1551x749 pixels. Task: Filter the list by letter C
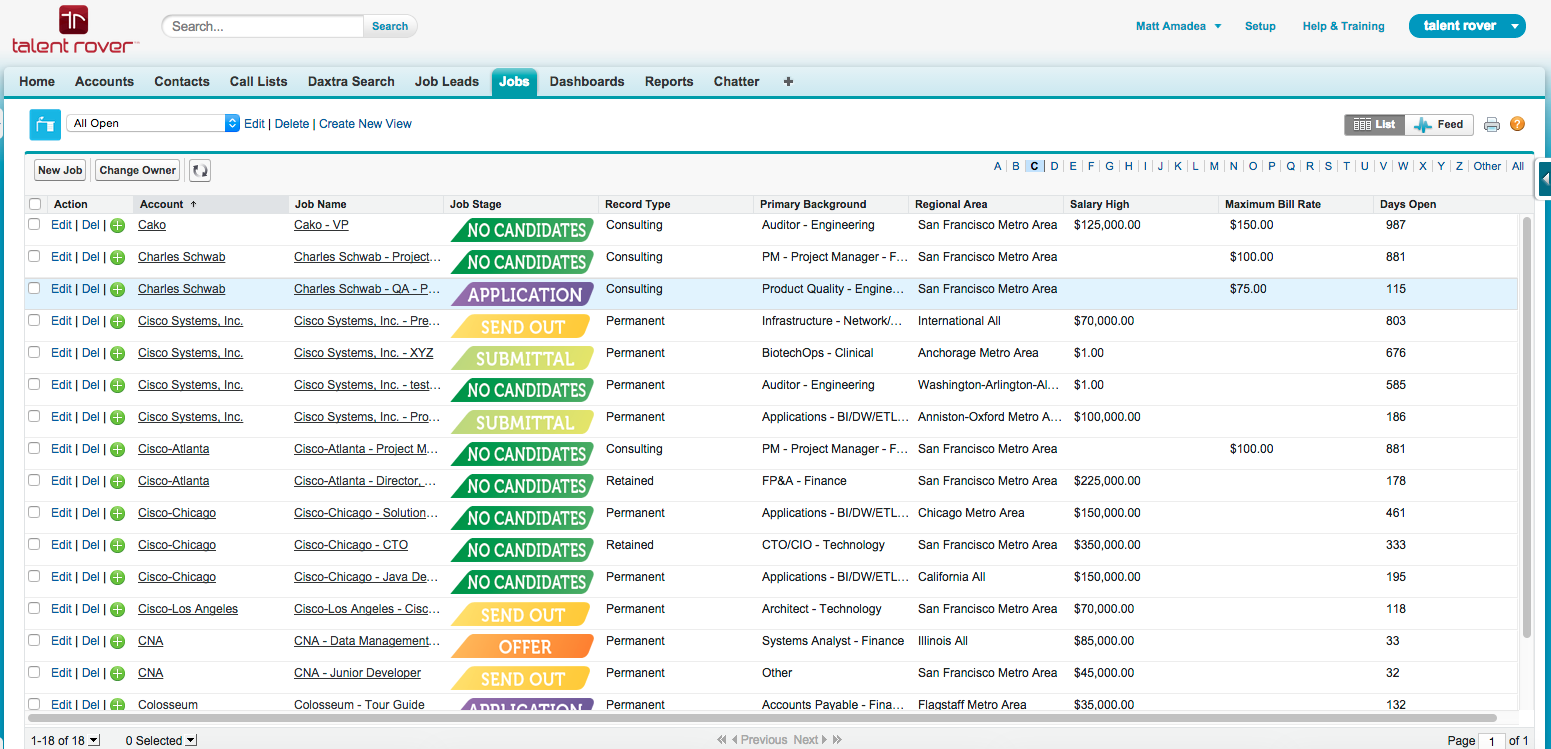coord(1035,166)
